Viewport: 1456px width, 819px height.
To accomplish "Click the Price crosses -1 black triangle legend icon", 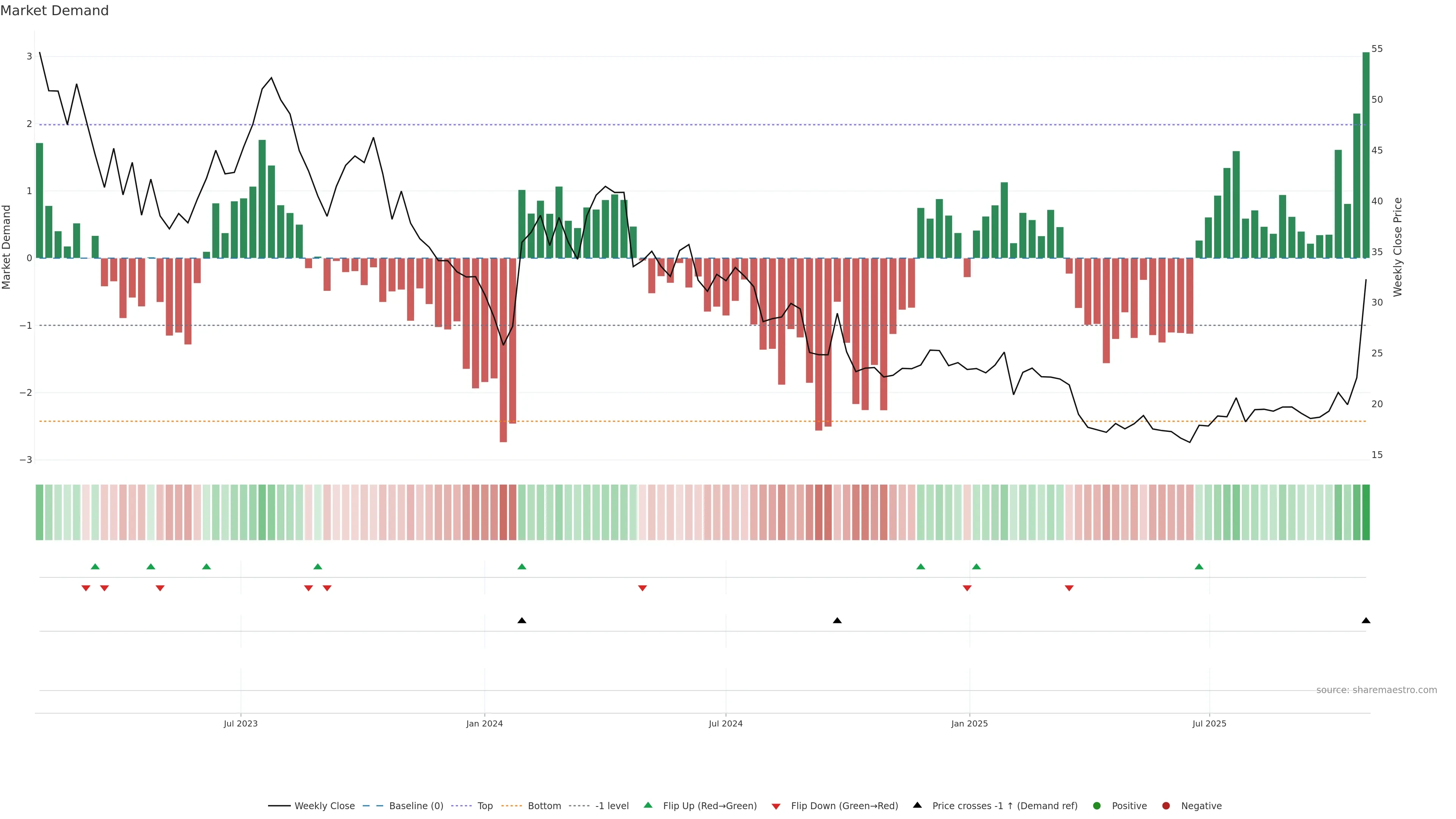I will 917,805.
